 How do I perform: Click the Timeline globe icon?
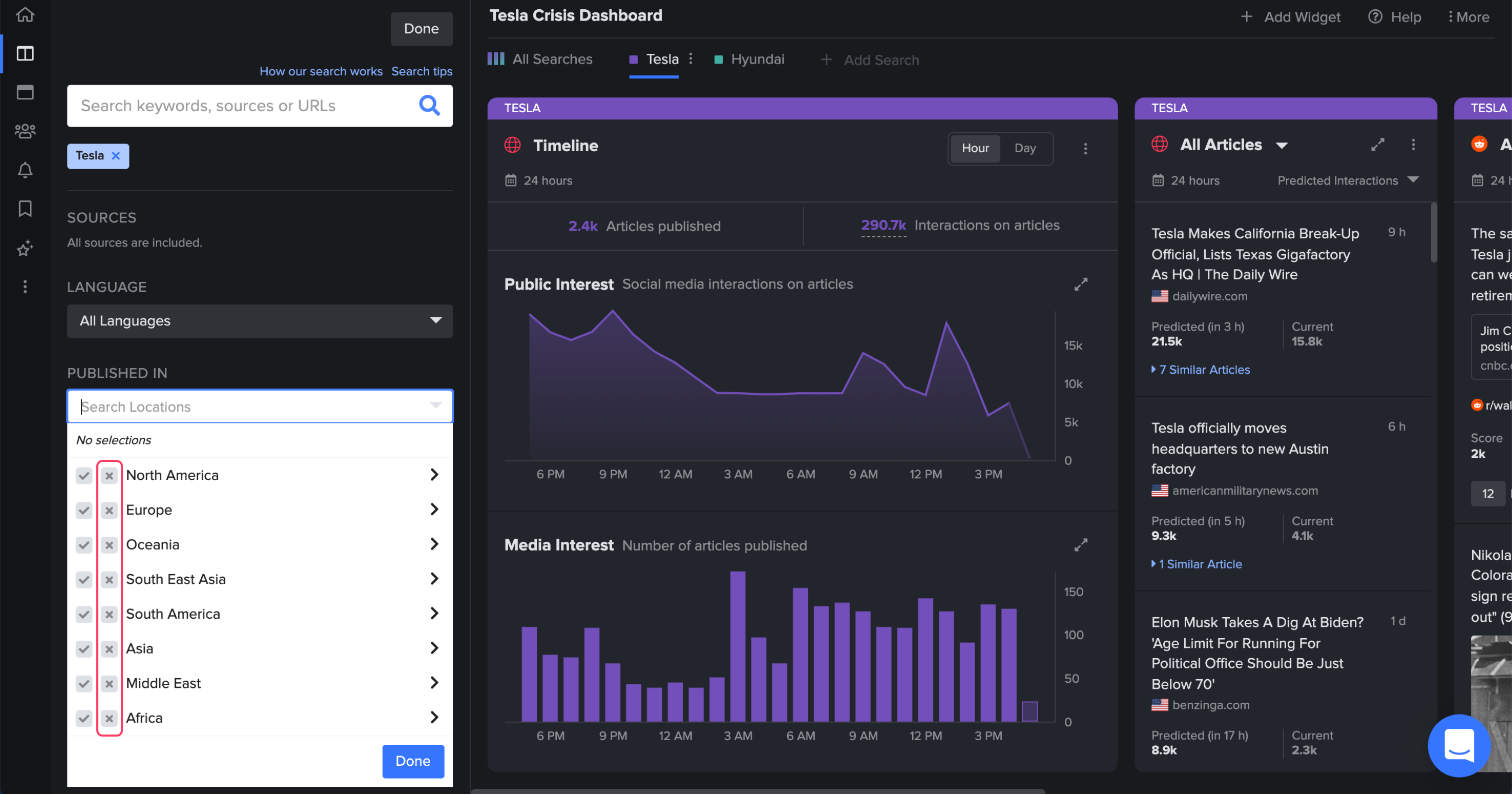click(513, 145)
